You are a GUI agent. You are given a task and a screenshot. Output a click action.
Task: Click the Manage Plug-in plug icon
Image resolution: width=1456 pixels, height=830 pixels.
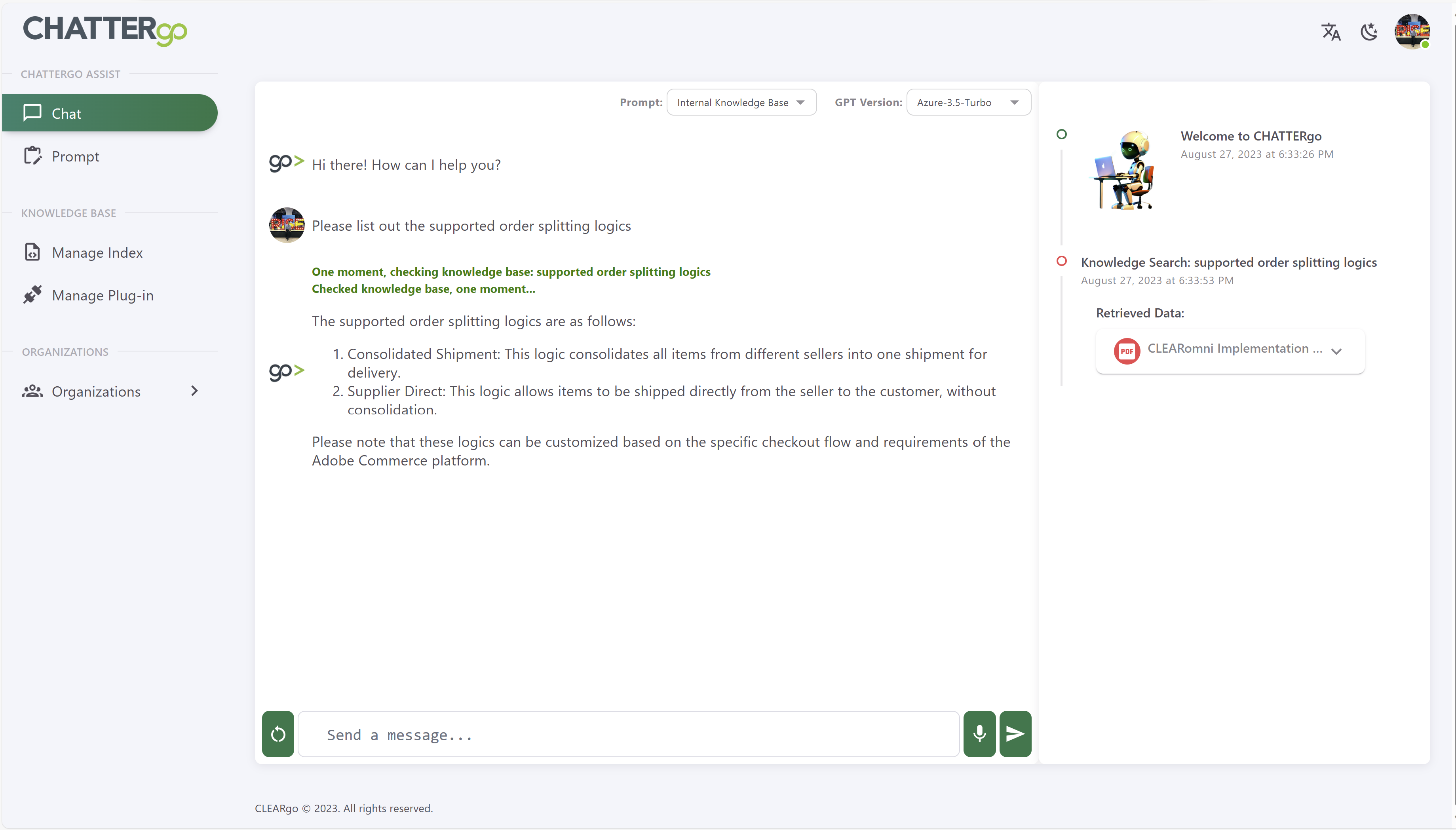click(x=32, y=295)
